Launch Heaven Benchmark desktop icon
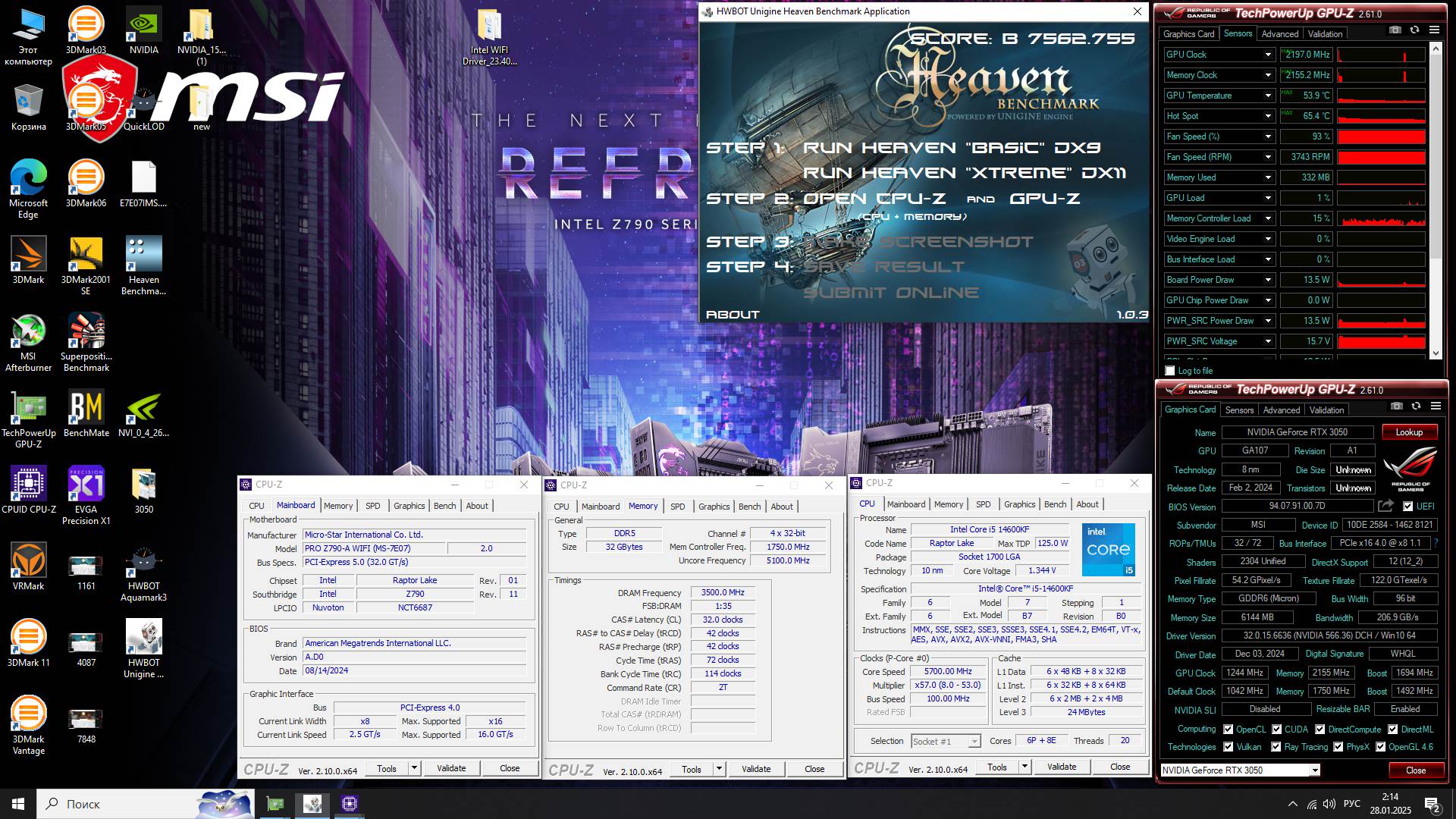The width and height of the screenshot is (1456, 819). pos(143,265)
